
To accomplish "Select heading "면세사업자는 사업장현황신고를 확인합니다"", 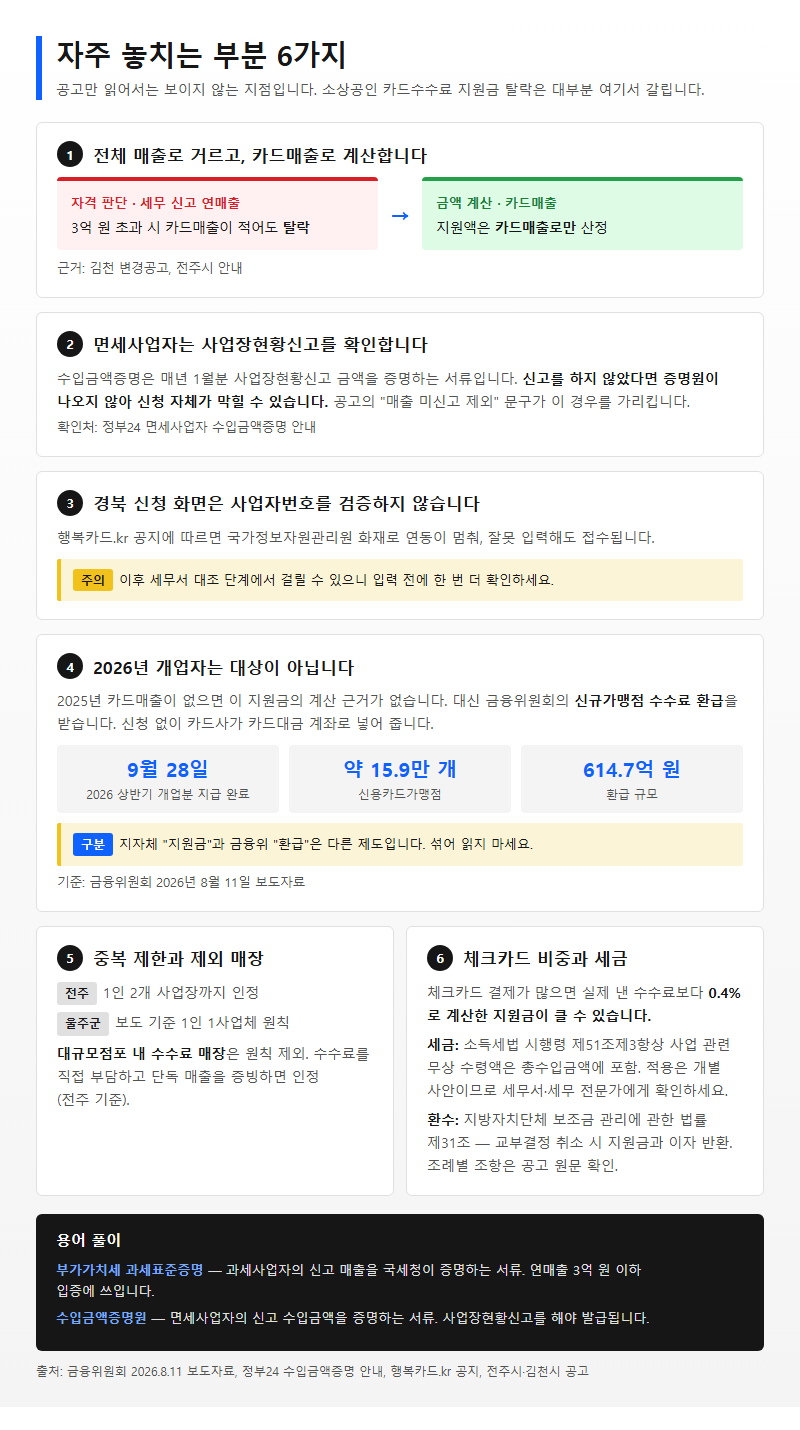I will point(260,345).
